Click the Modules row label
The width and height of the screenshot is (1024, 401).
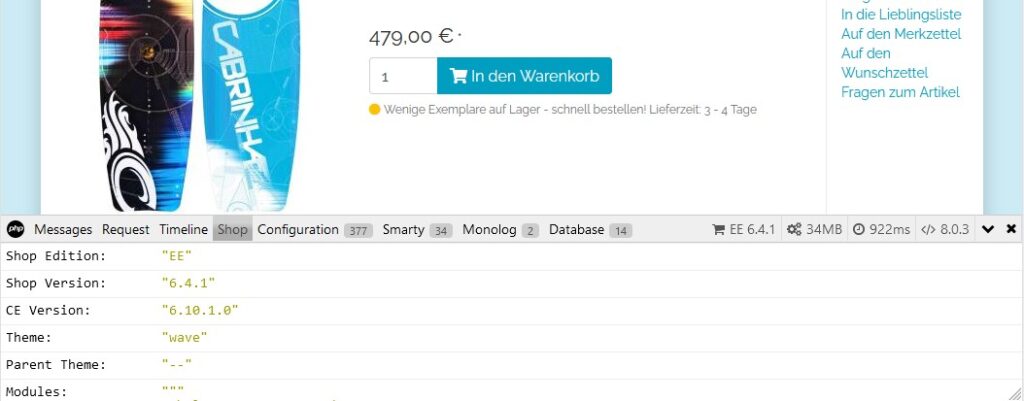[x=37, y=392]
